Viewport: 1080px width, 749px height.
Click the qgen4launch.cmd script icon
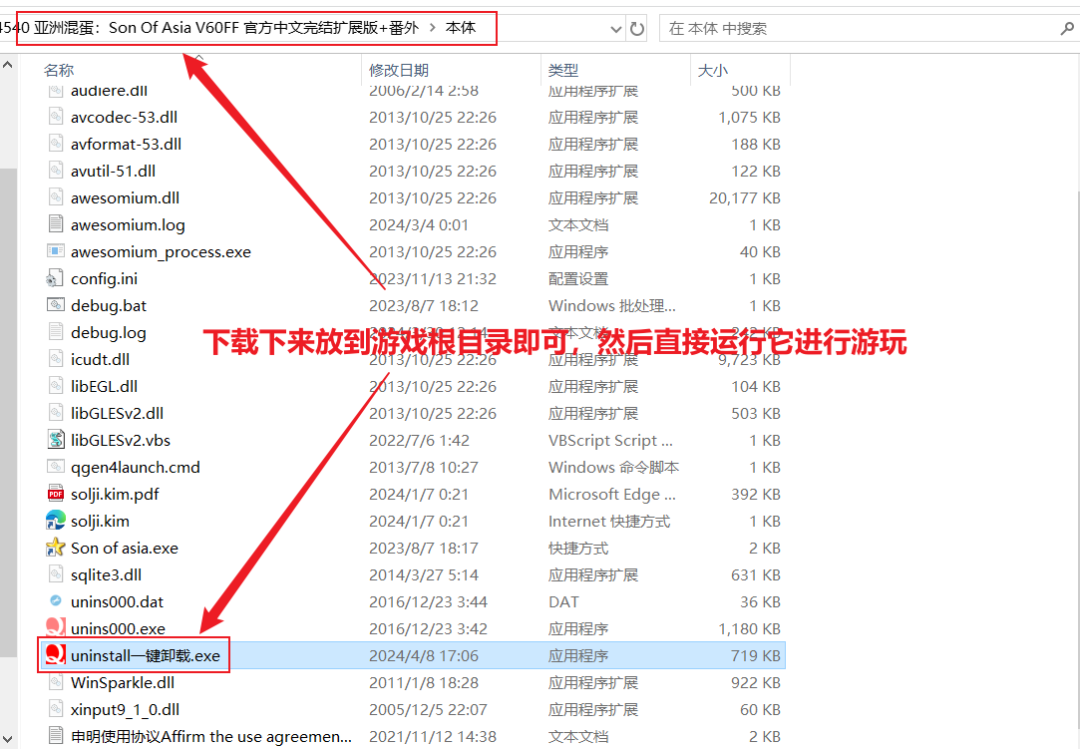(56, 466)
